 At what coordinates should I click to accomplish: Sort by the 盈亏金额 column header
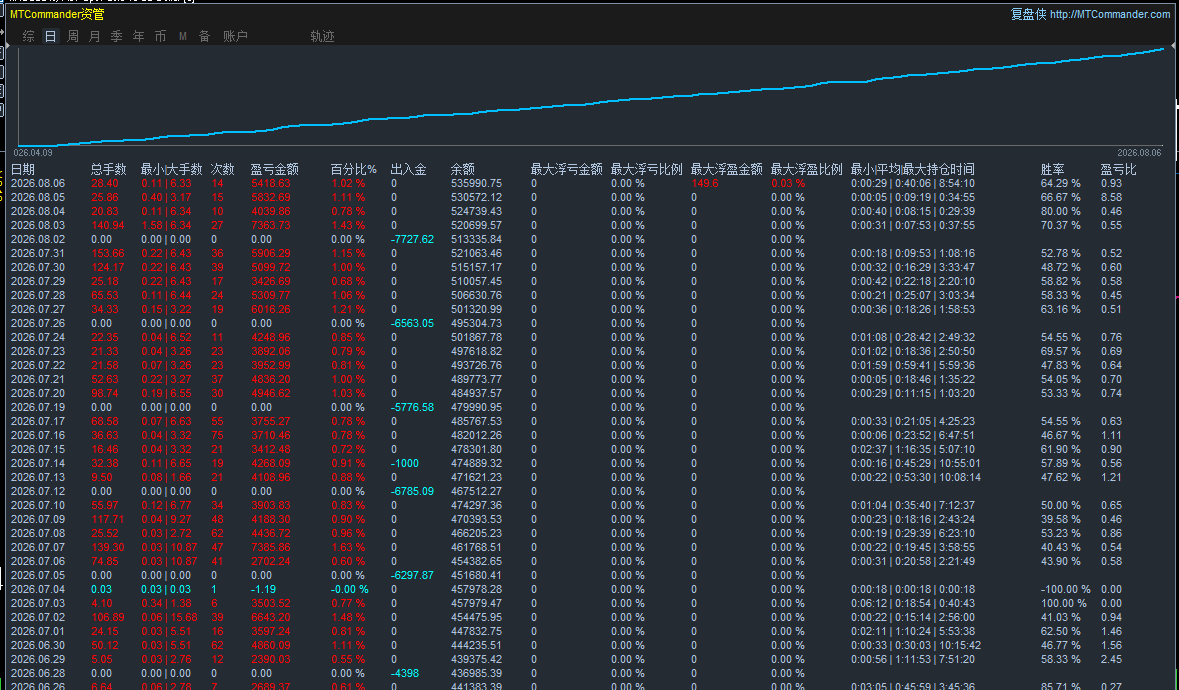(274, 169)
